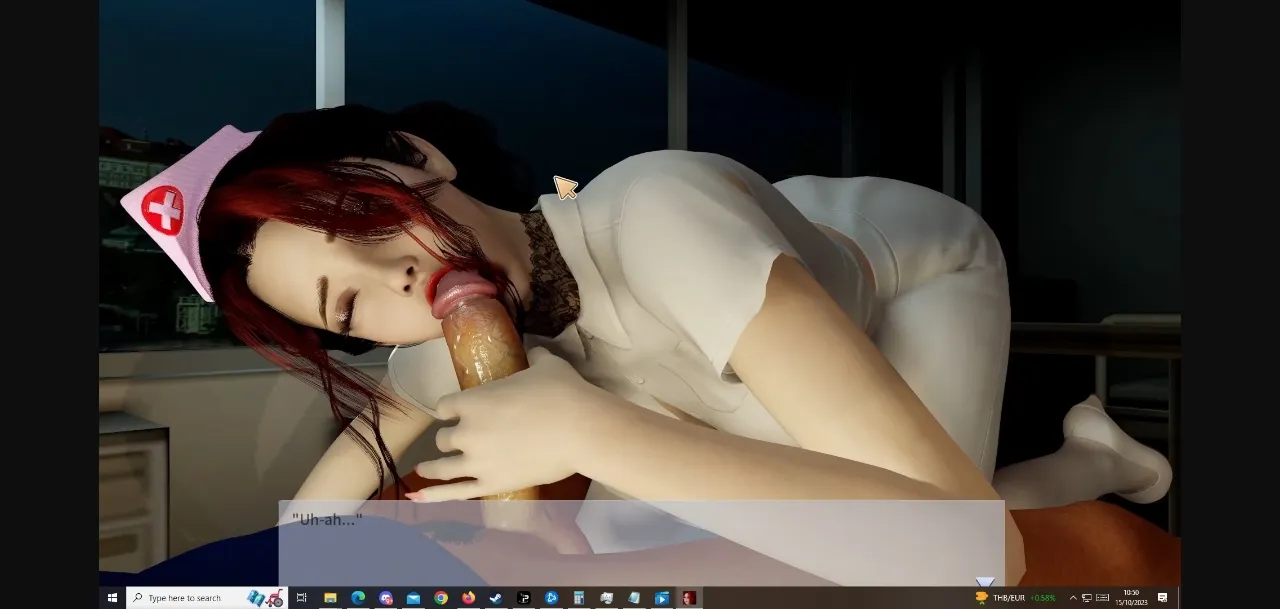Open the Start menu
Image resolution: width=1280 pixels, height=609 pixels.
[x=110, y=597]
